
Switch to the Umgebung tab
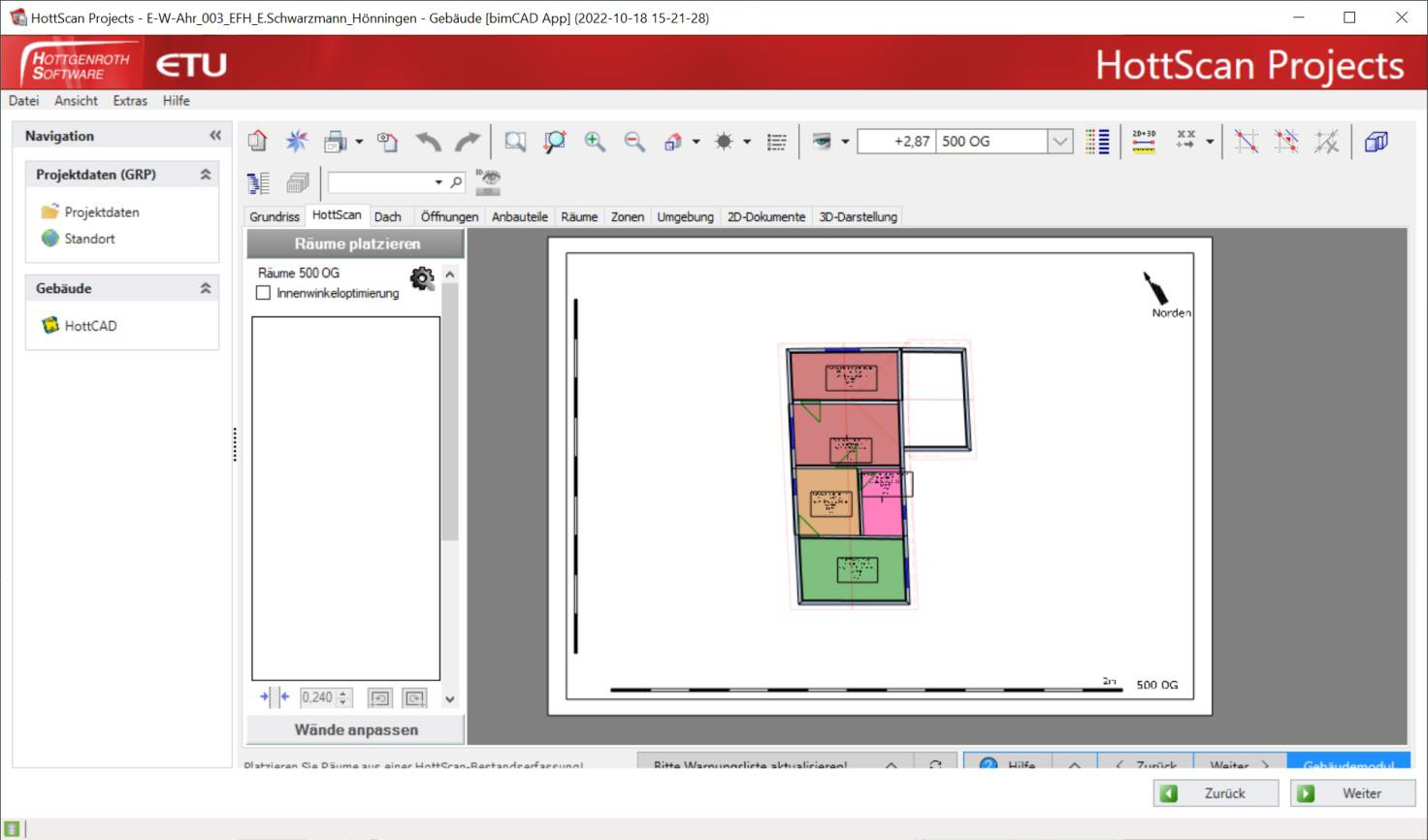pyautogui.click(x=685, y=216)
